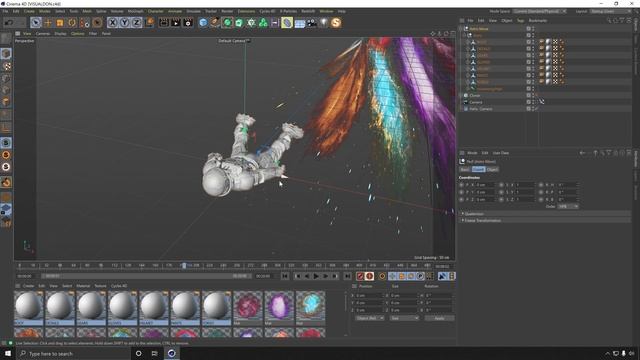Click the current frame timeline marker
640x360 pixels.
(x=184, y=266)
